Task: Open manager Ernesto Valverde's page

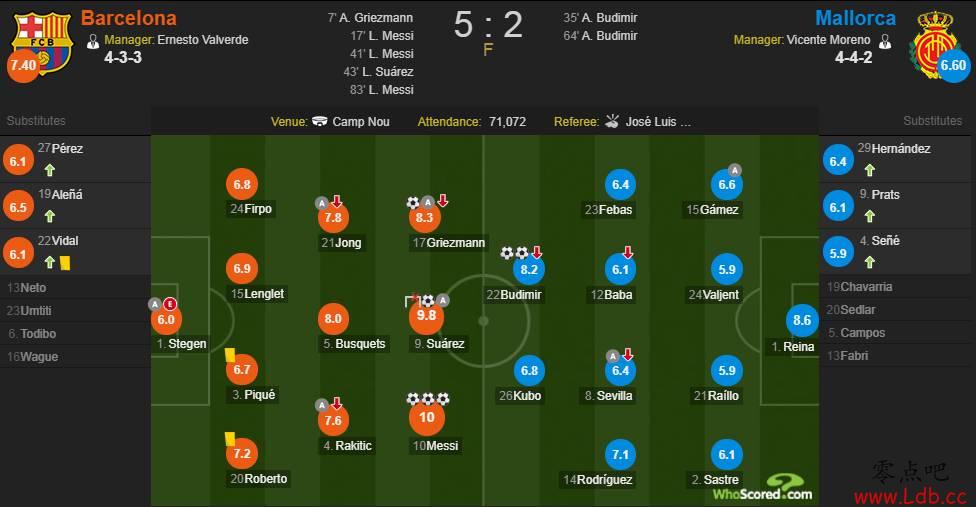Action: pos(203,40)
